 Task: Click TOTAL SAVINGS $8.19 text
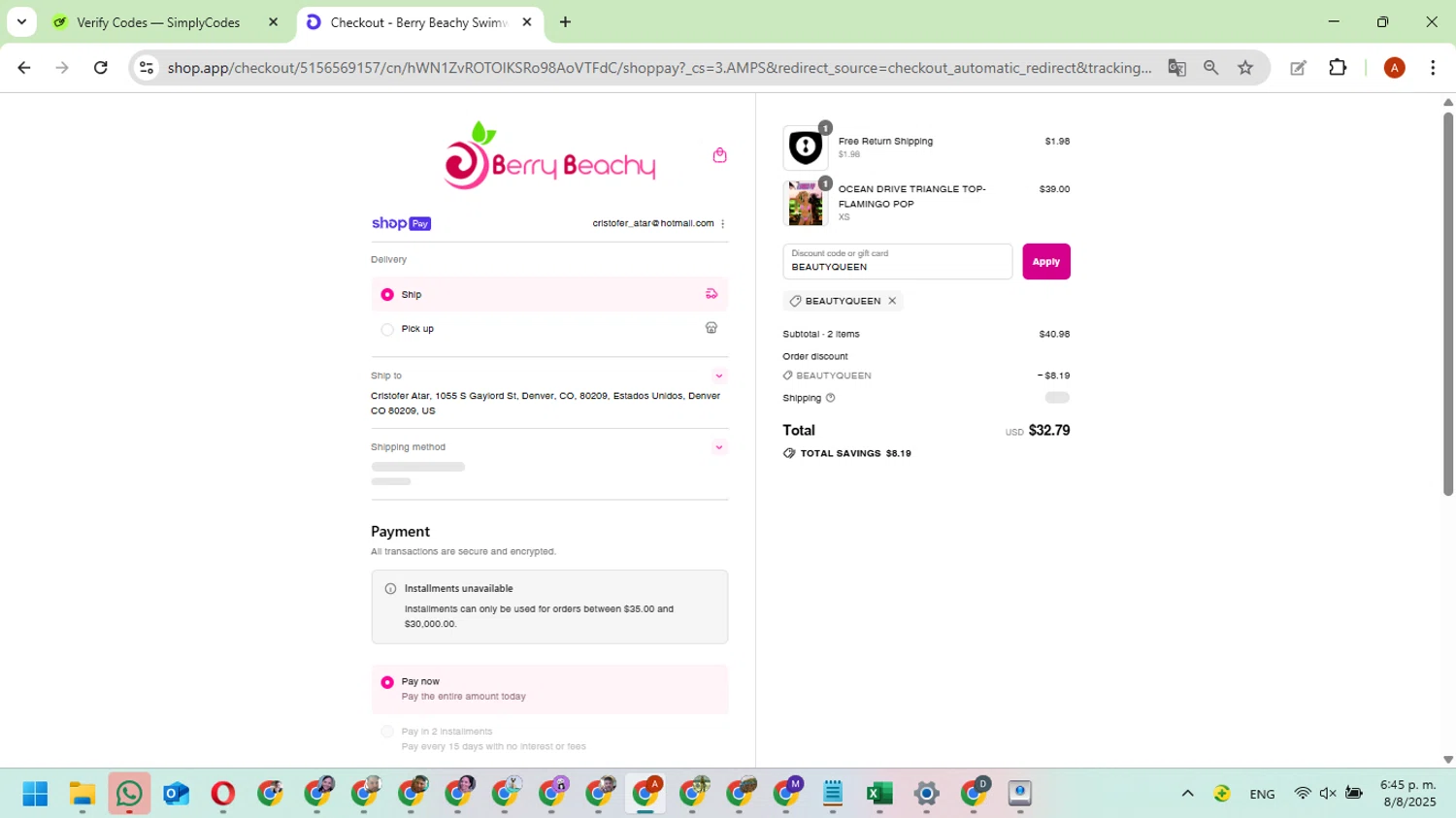(x=854, y=453)
